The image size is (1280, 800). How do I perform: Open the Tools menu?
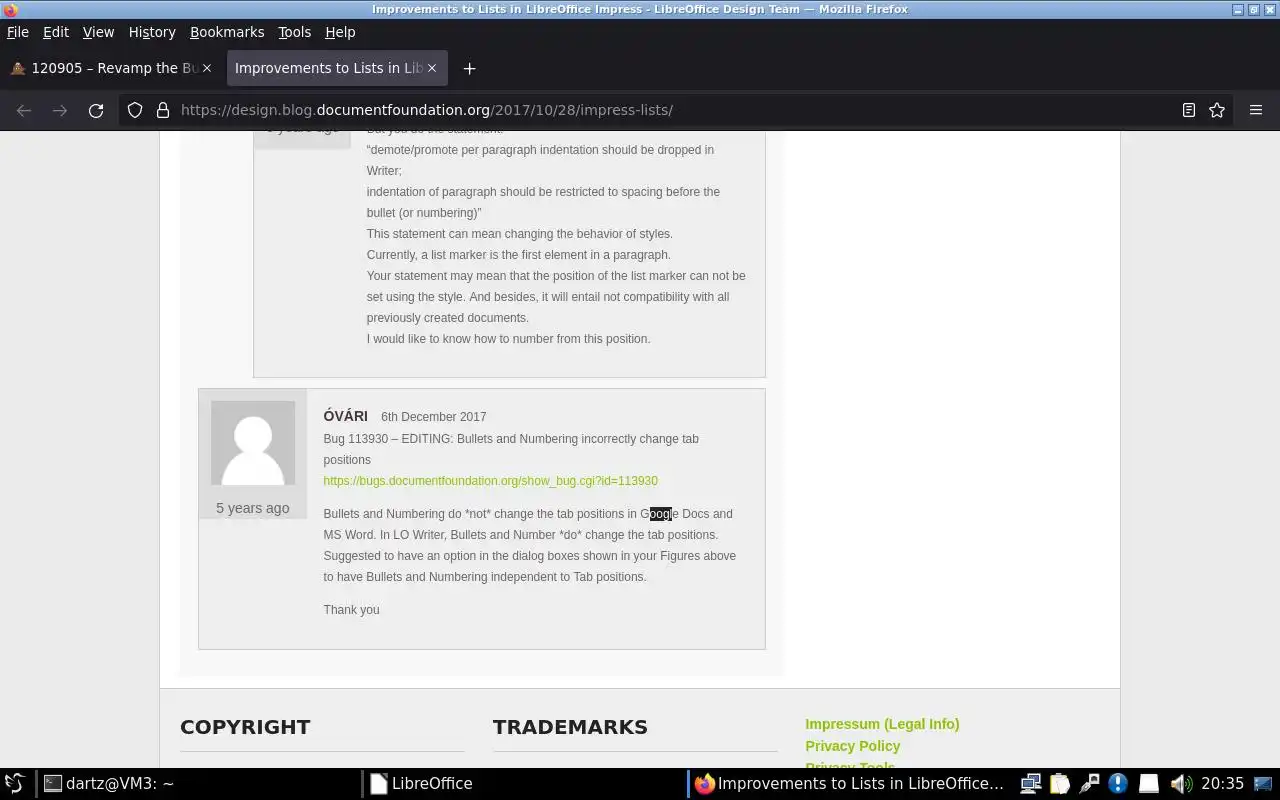point(295,32)
